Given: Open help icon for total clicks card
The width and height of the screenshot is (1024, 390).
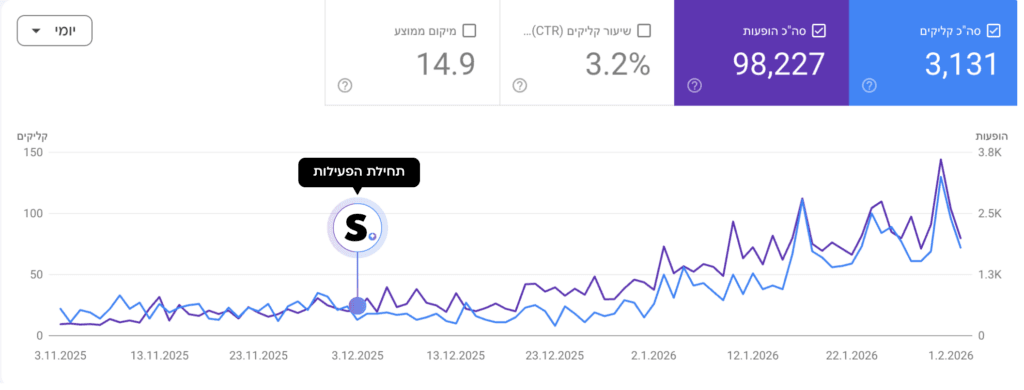Looking at the screenshot, I should (869, 86).
